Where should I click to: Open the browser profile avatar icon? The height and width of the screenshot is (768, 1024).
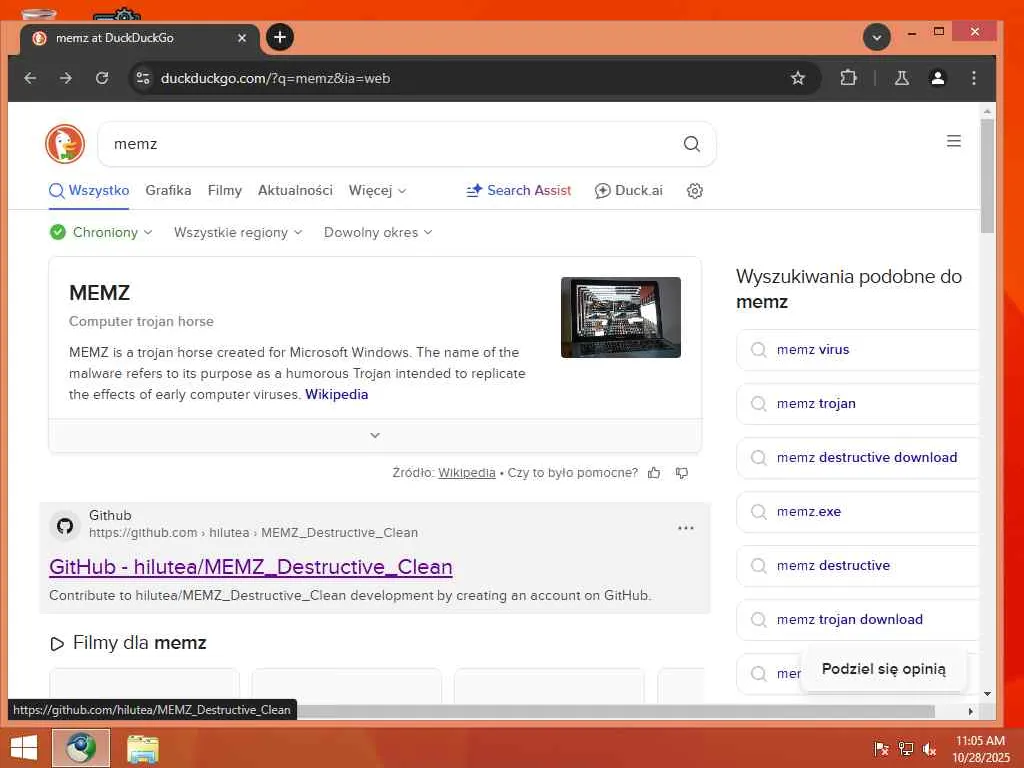[x=938, y=78]
